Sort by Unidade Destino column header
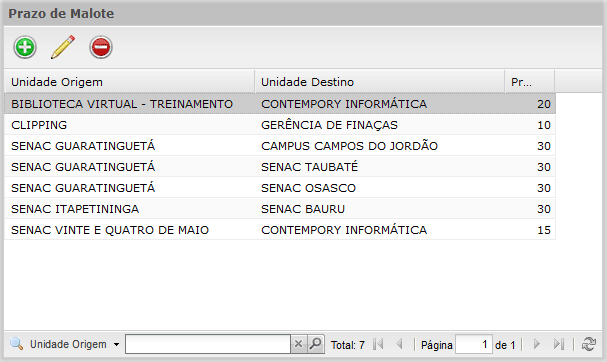This screenshot has height=362, width=607. point(380,82)
